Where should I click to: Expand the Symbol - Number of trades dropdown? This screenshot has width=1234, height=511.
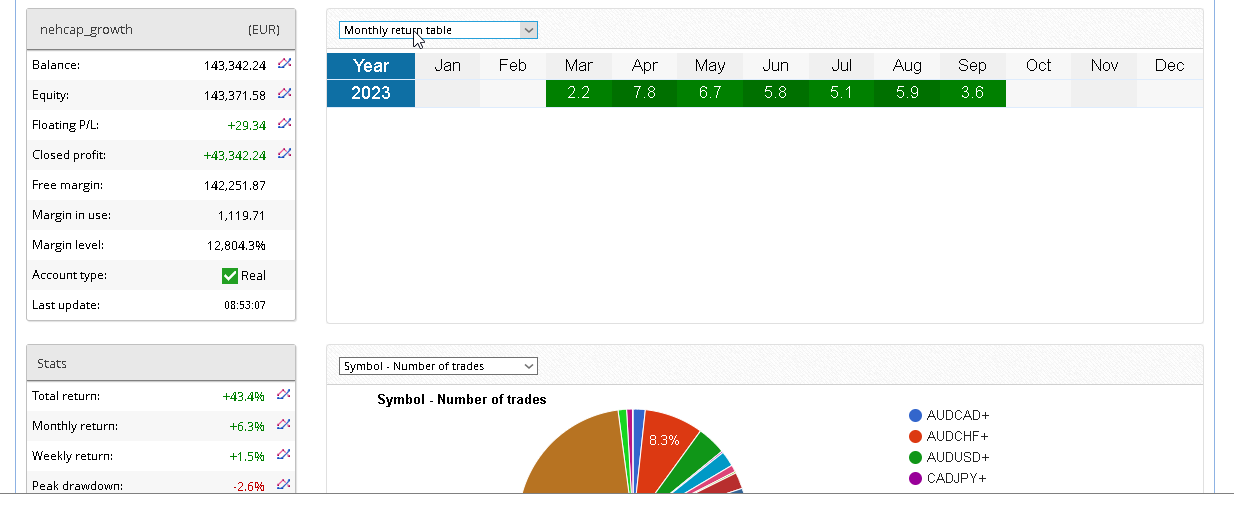coord(438,366)
